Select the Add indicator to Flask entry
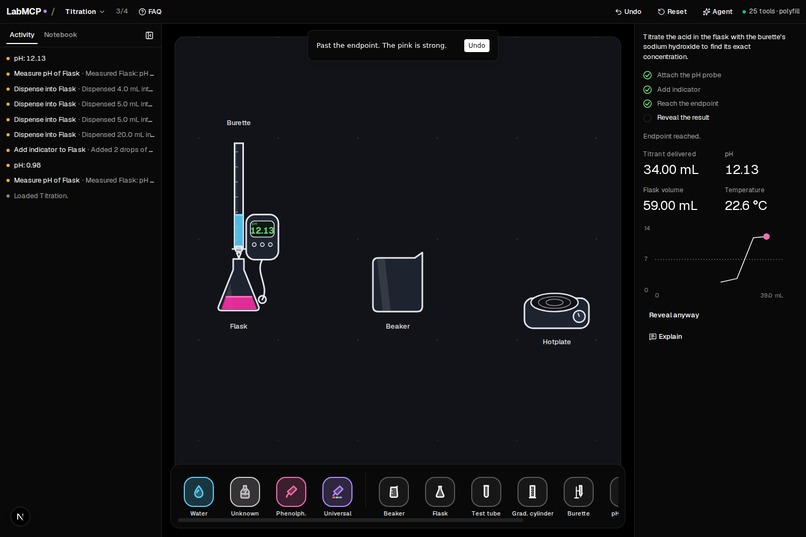The image size is (806, 537). point(80,150)
